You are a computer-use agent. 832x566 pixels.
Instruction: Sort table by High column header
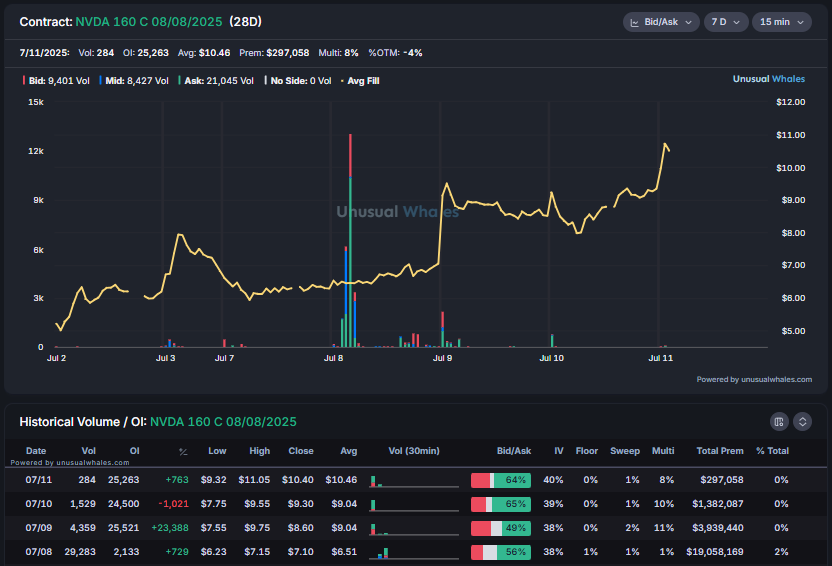click(259, 451)
